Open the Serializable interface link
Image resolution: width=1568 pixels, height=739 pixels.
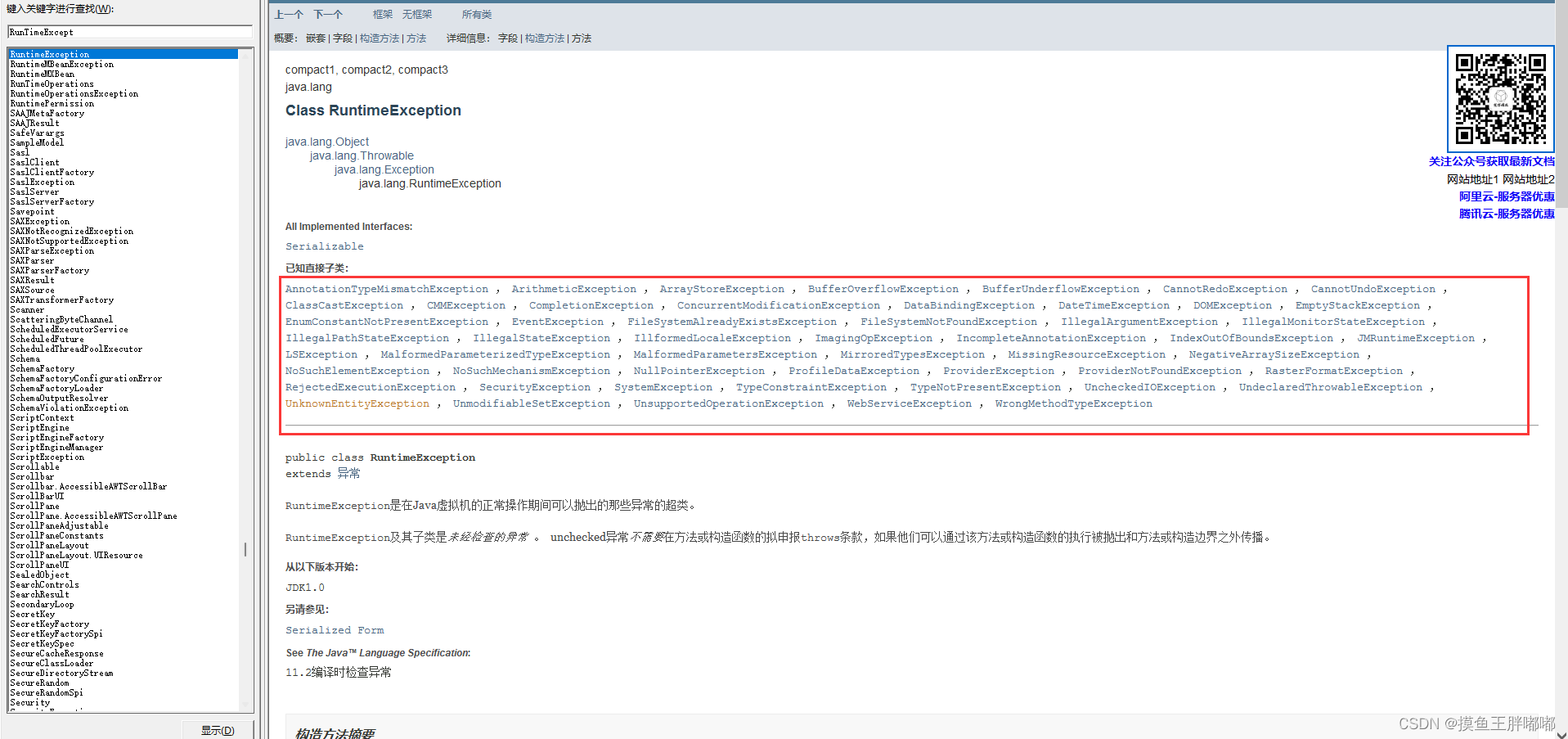tap(325, 246)
